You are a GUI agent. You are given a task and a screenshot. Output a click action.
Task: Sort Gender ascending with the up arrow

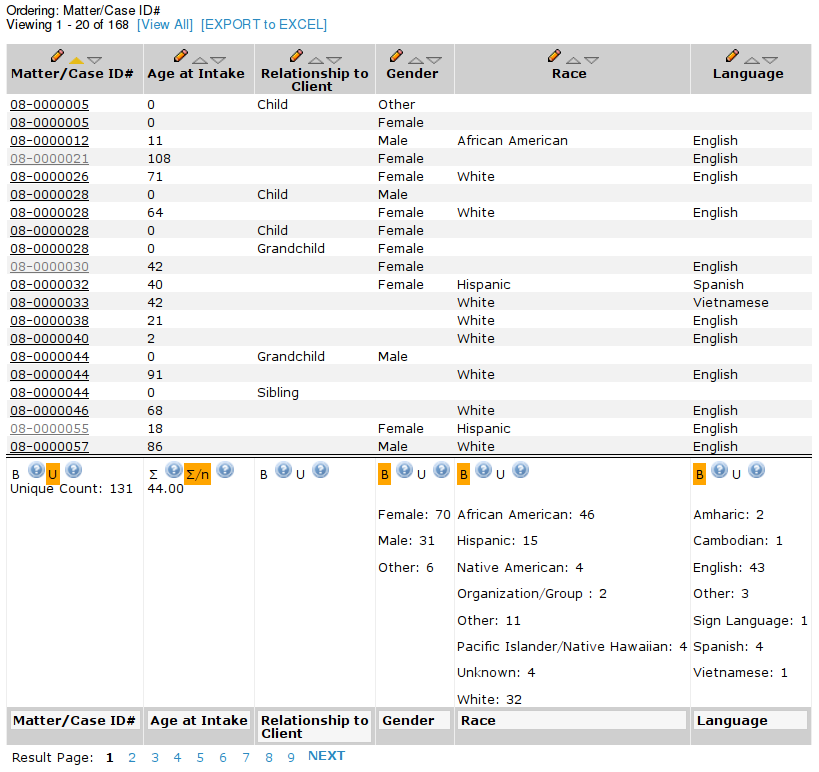(417, 58)
